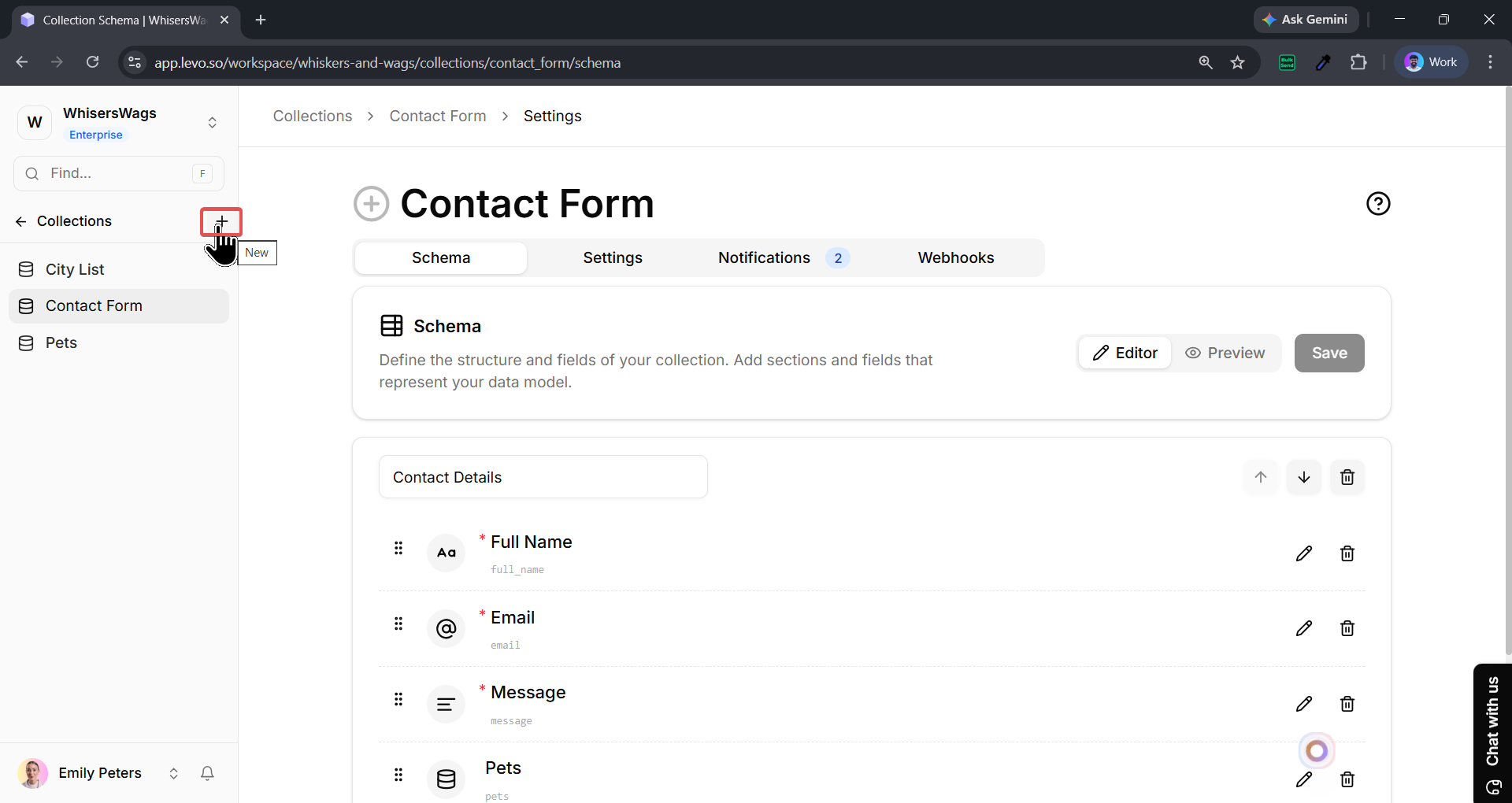Open the Work profile menu in Chrome

pos(1431,62)
